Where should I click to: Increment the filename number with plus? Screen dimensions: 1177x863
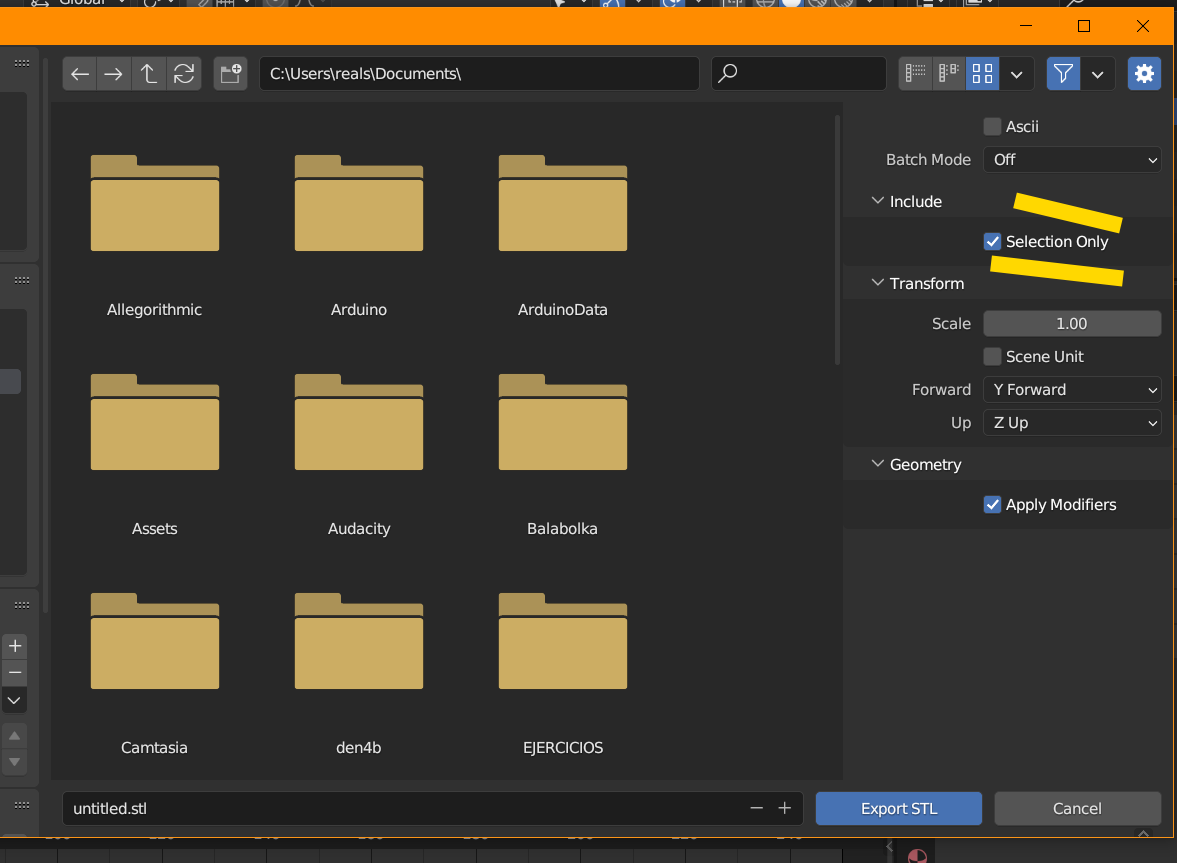[x=784, y=808]
